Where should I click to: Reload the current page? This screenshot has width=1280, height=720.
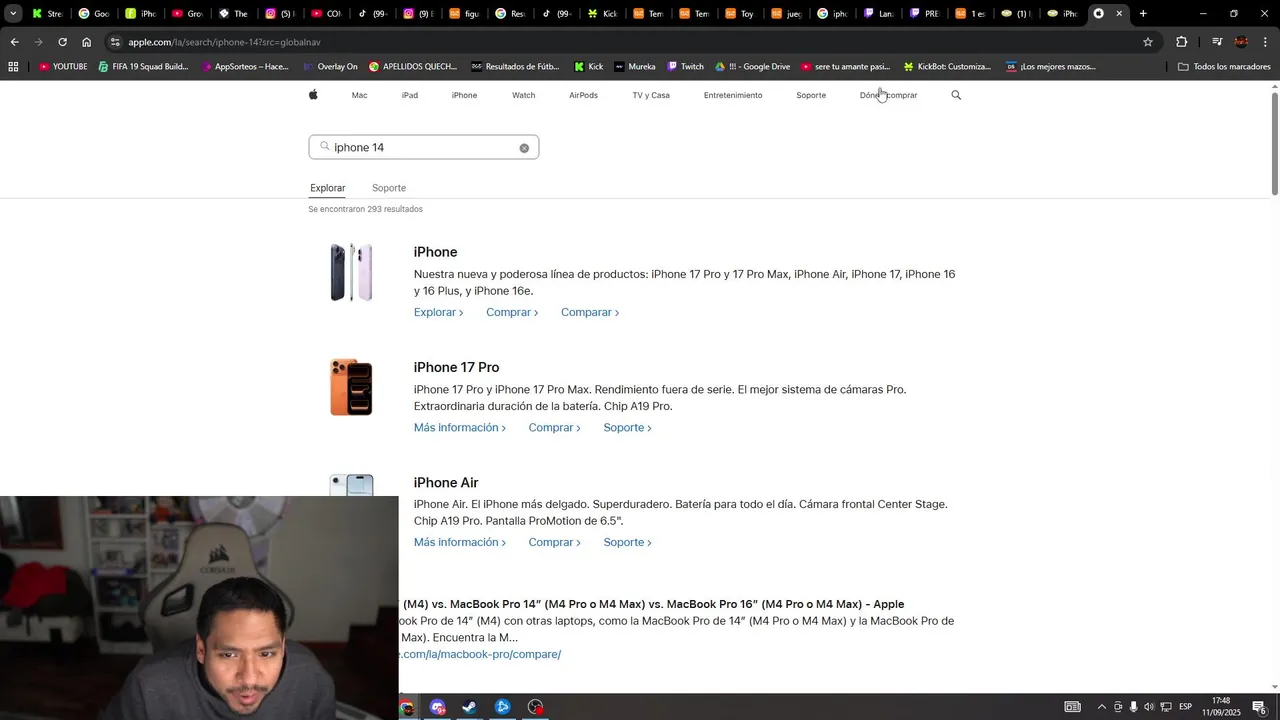pos(62,42)
